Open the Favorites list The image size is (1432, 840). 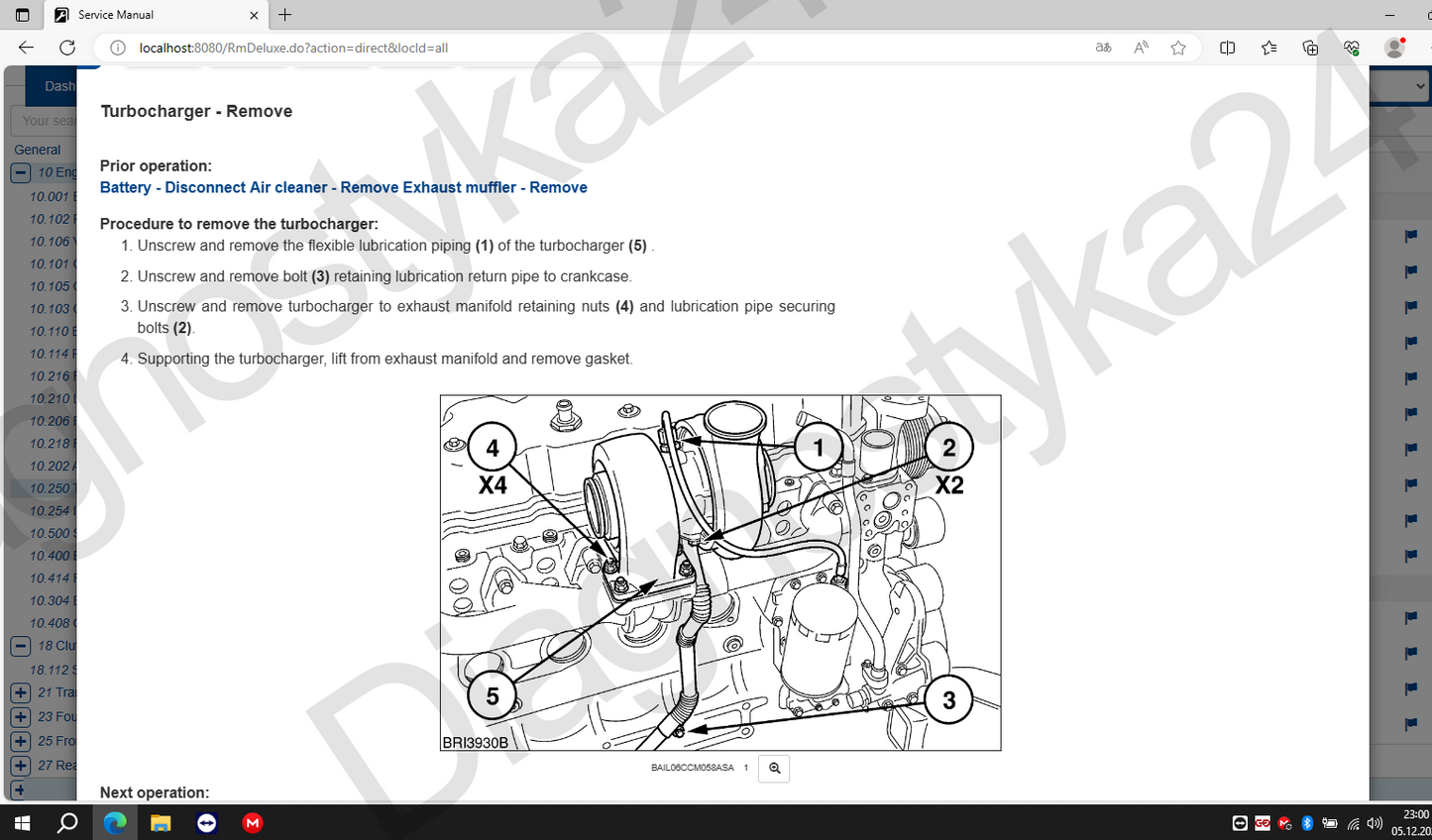[1269, 48]
